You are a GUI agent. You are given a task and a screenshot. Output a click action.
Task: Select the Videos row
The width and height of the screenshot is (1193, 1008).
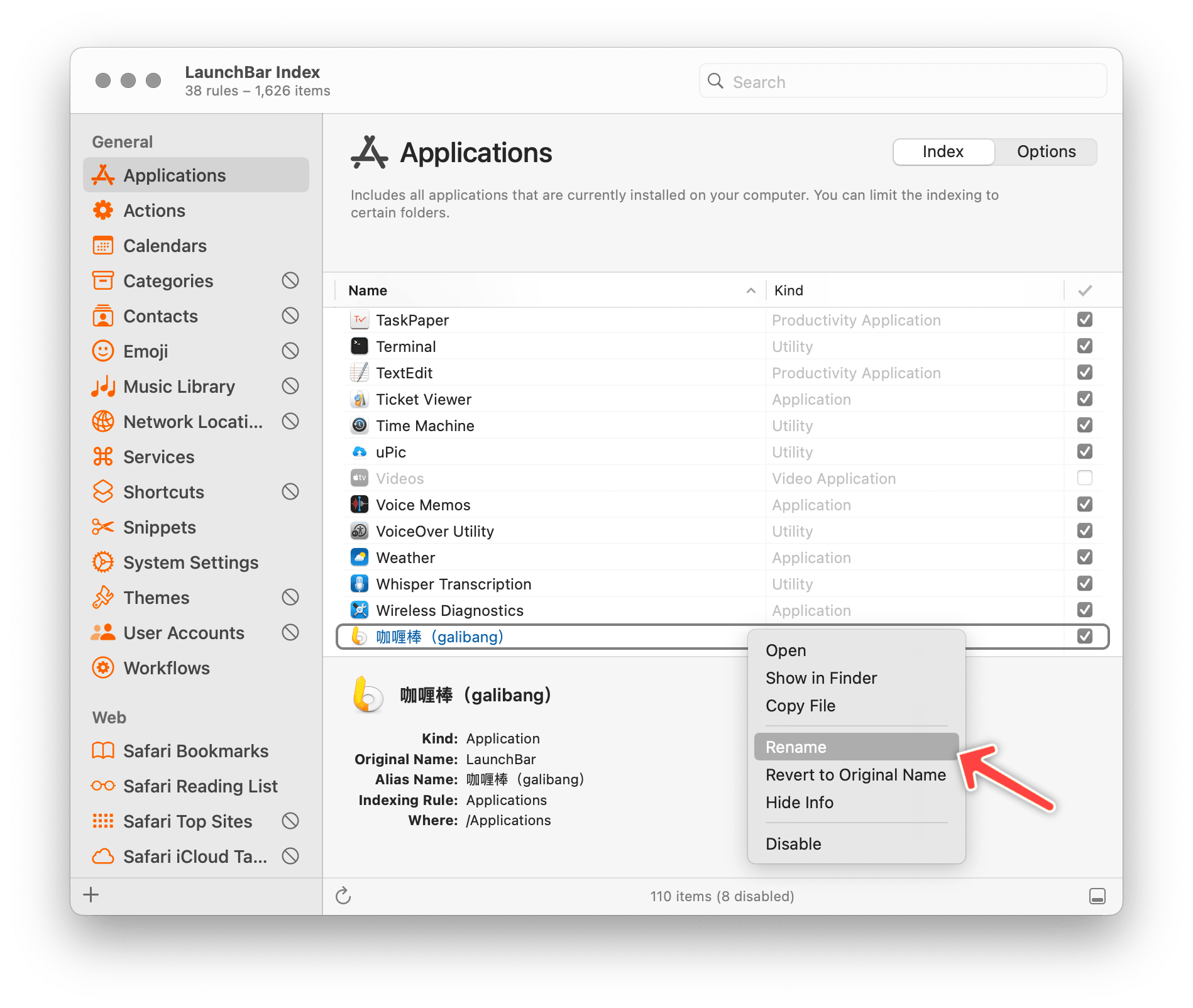[x=722, y=478]
